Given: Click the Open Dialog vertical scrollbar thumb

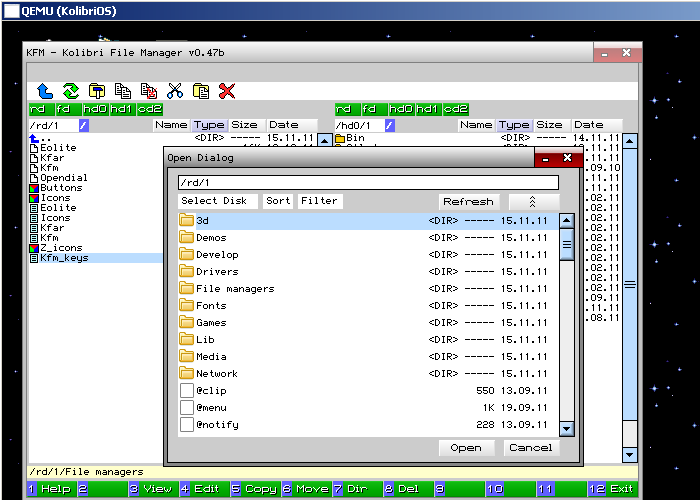Looking at the screenshot, I should [566, 244].
